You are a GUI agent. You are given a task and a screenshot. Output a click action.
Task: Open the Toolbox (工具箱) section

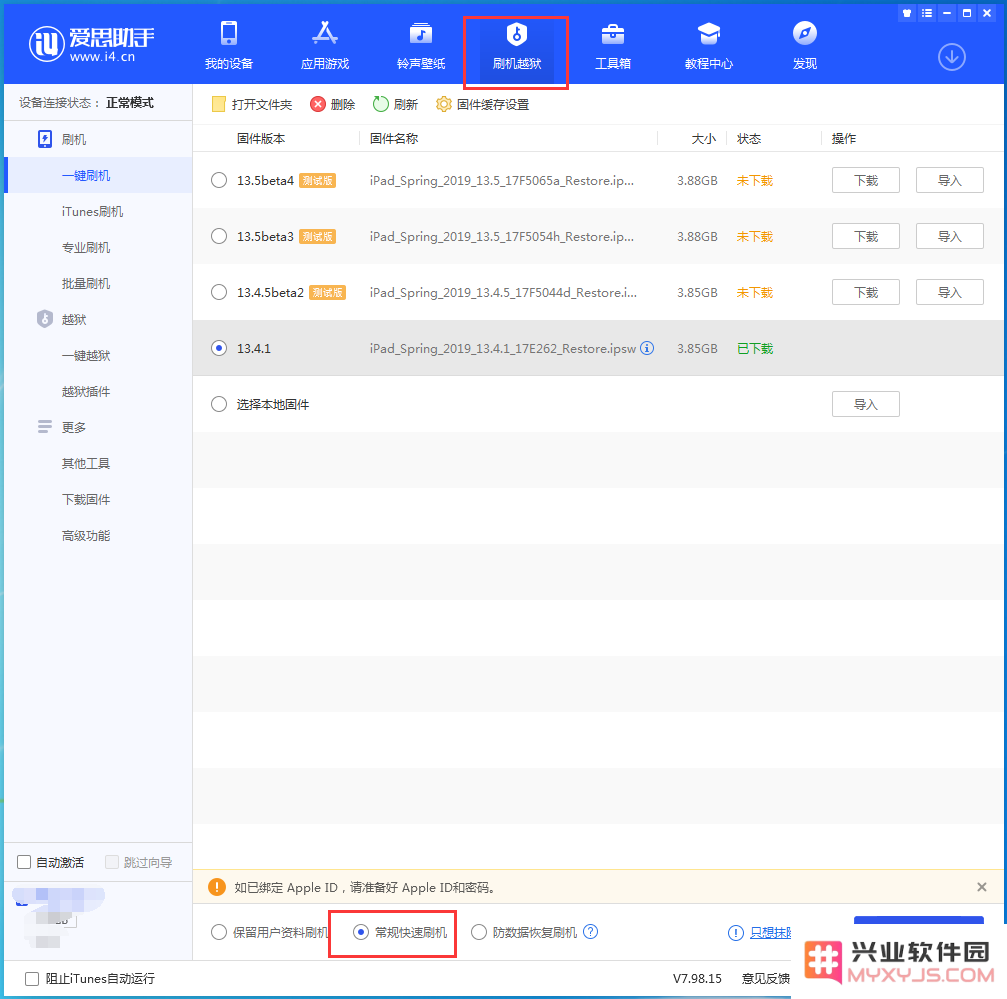[x=613, y=45]
